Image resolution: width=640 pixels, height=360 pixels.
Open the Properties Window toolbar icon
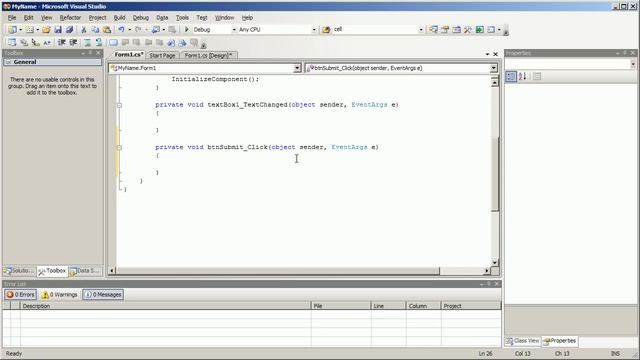click(x=445, y=29)
